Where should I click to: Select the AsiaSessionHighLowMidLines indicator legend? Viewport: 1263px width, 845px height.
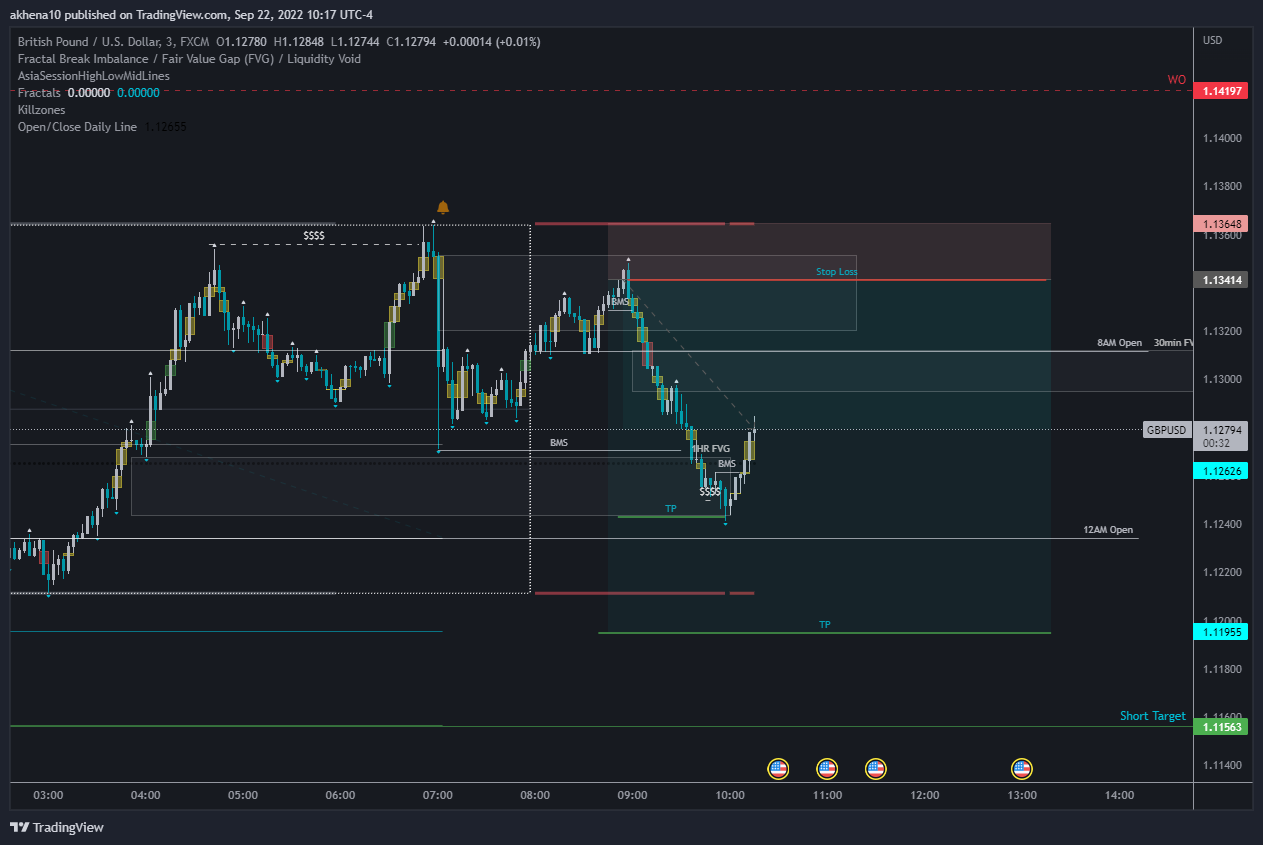point(94,75)
